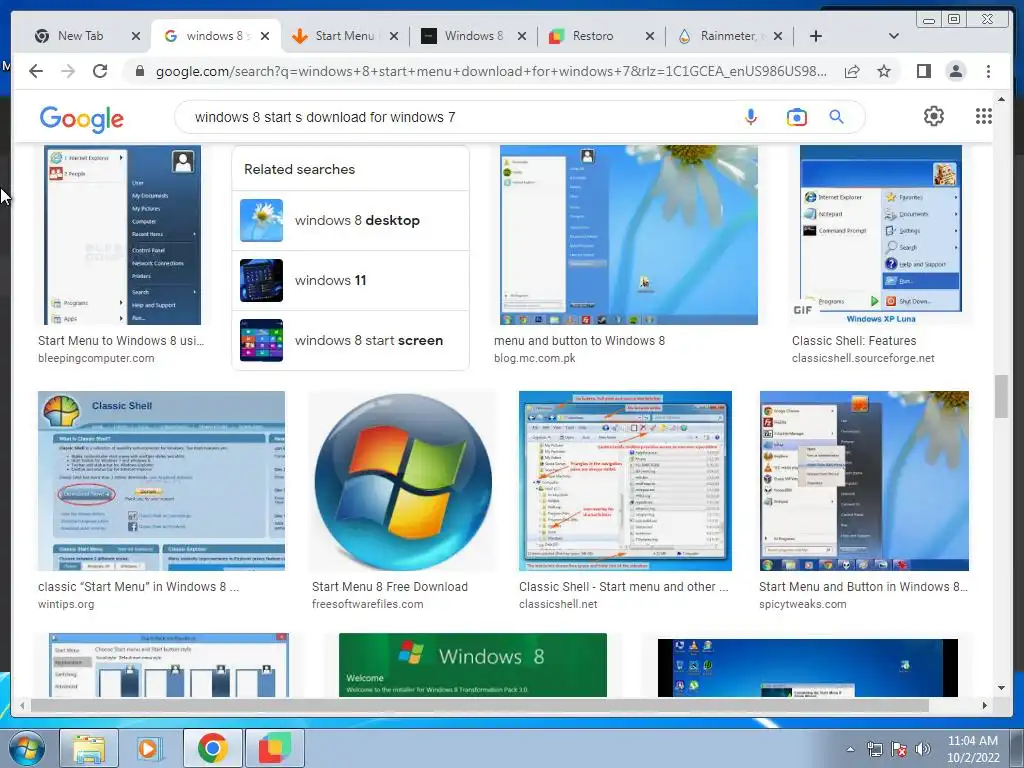
Task: Open Classic Shell: Features GIF image
Action: coord(880,234)
